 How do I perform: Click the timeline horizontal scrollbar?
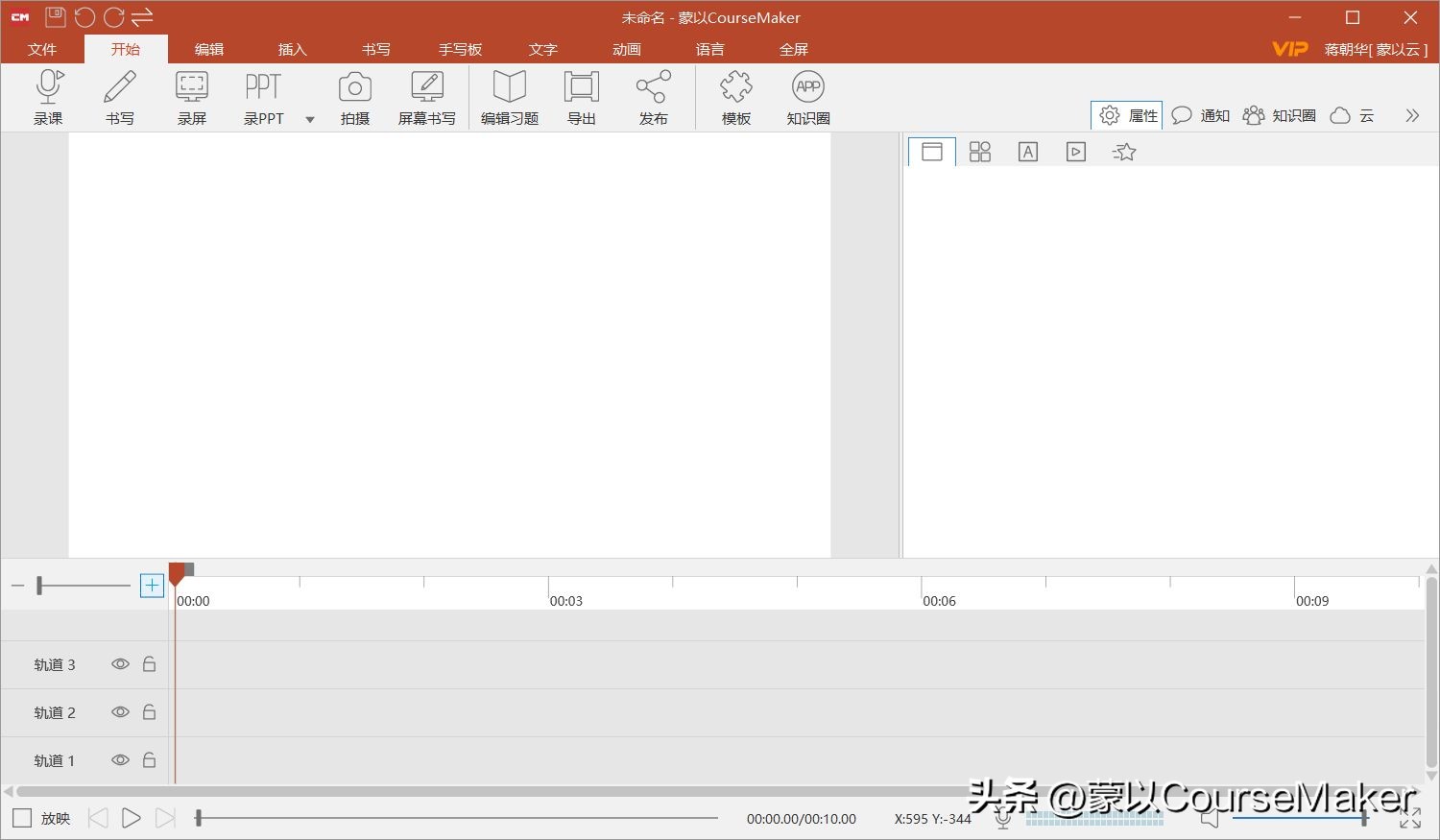[710, 792]
